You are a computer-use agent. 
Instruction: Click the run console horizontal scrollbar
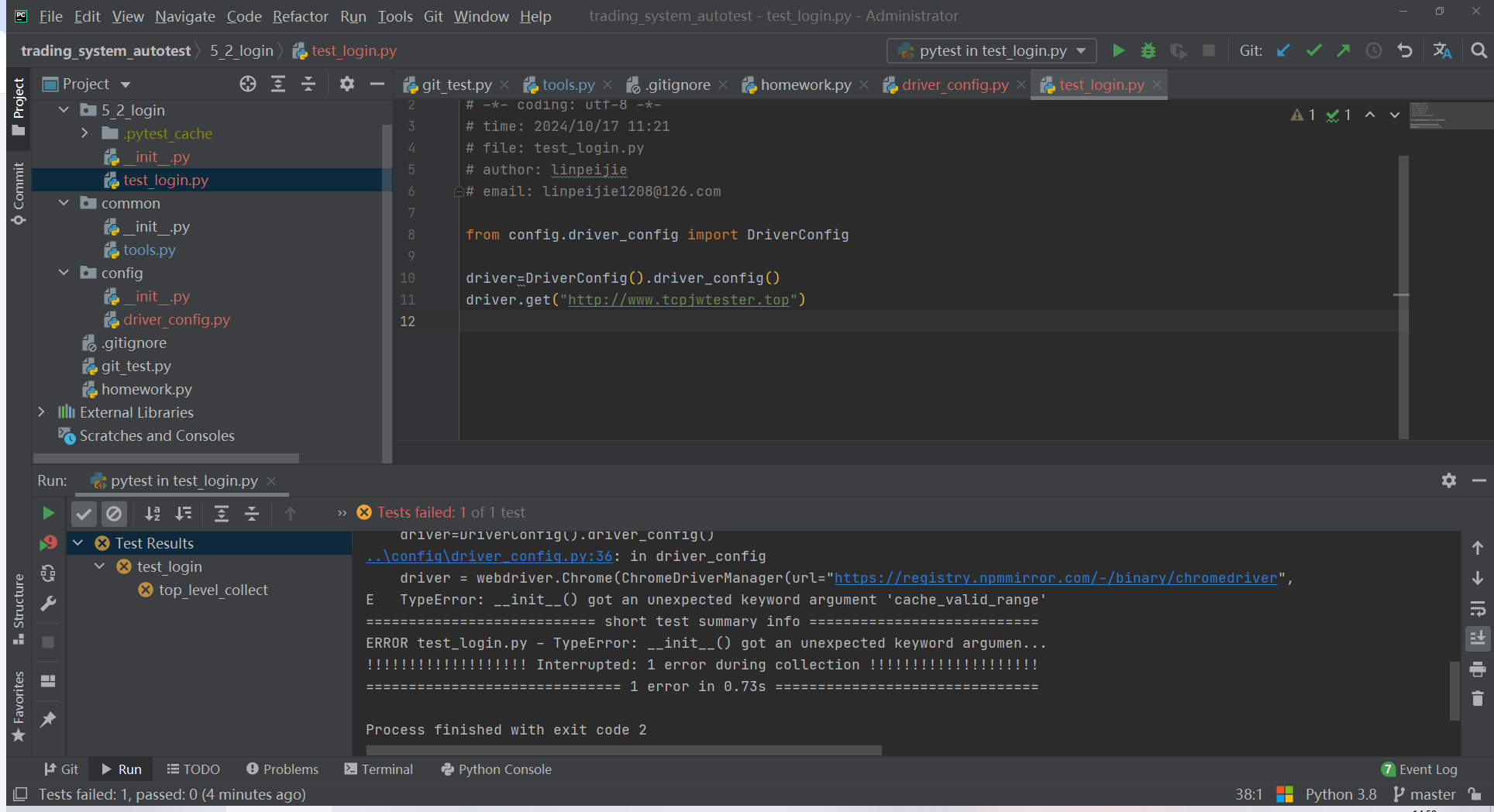623,750
